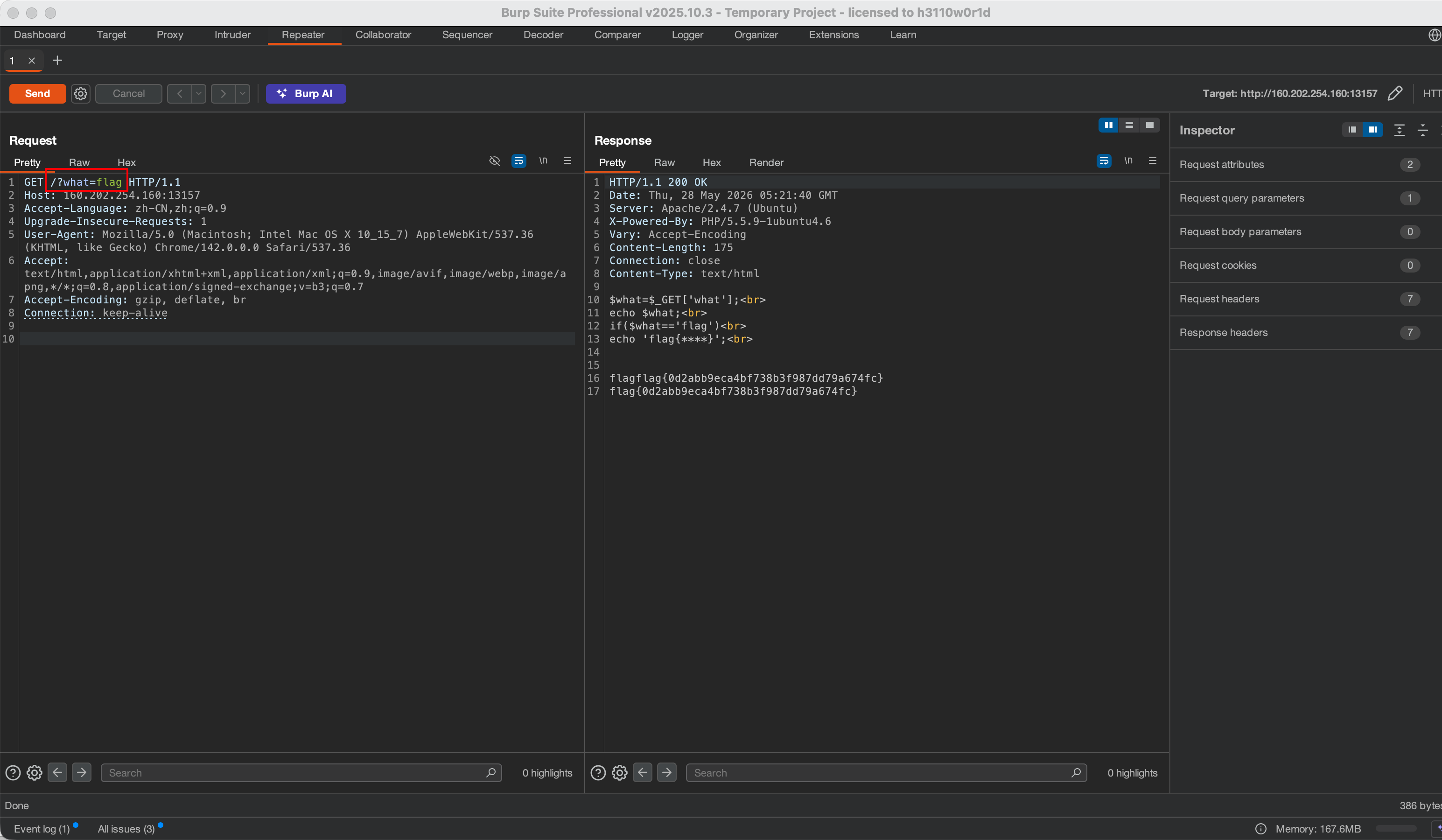This screenshot has width=1442, height=840.
Task: Open the back history dropdown arrow
Action: point(198,93)
